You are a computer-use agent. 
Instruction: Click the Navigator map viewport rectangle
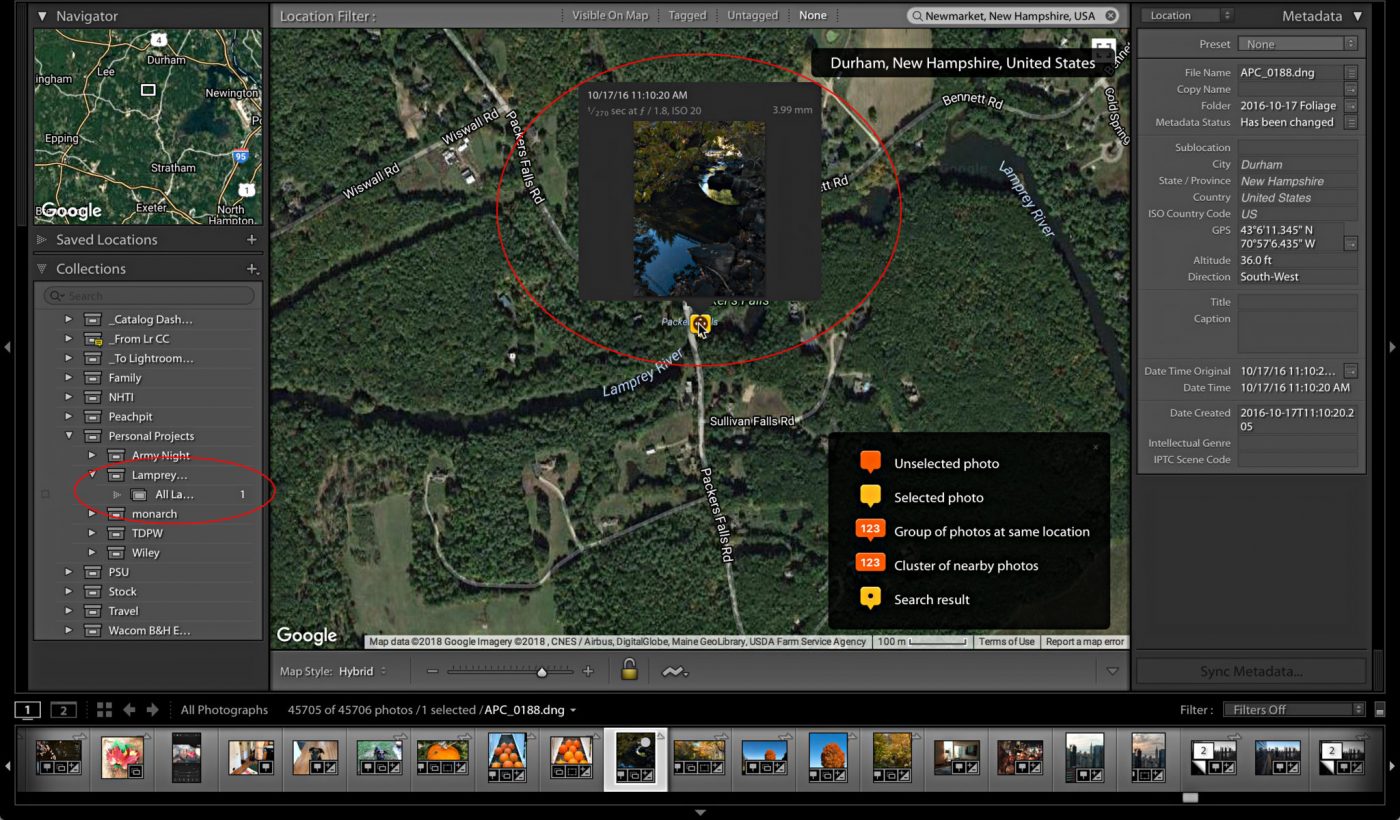pyautogui.click(x=148, y=90)
